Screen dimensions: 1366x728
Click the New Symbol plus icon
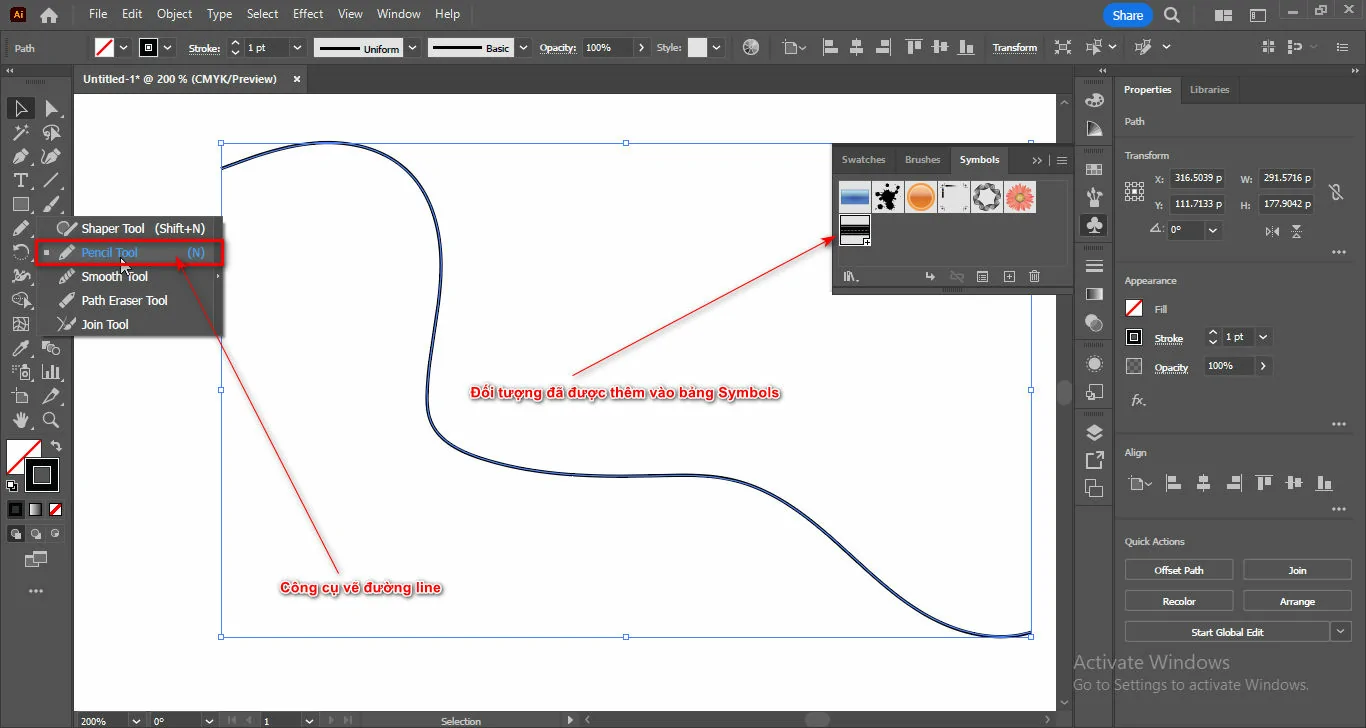click(x=1009, y=277)
